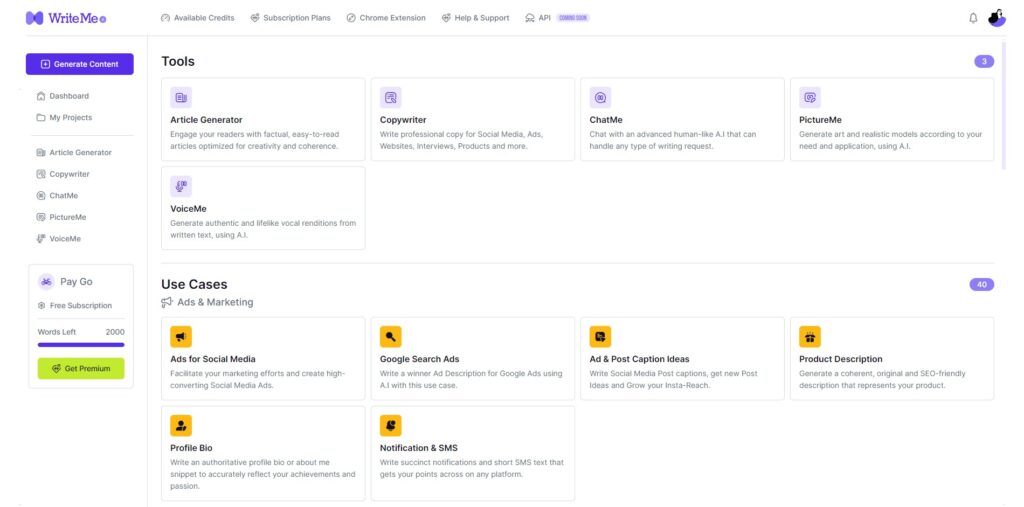Open sidebar ChatMe link
1024x507 pixels.
pyautogui.click(x=57, y=195)
